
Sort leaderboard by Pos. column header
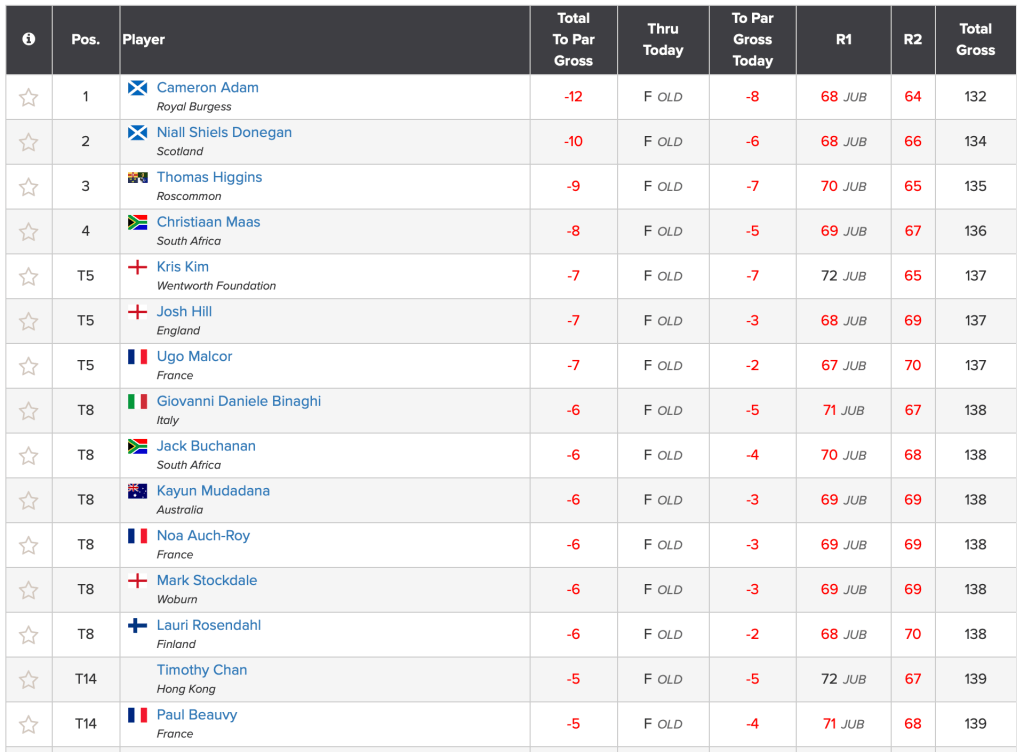pyautogui.click(x=85, y=39)
